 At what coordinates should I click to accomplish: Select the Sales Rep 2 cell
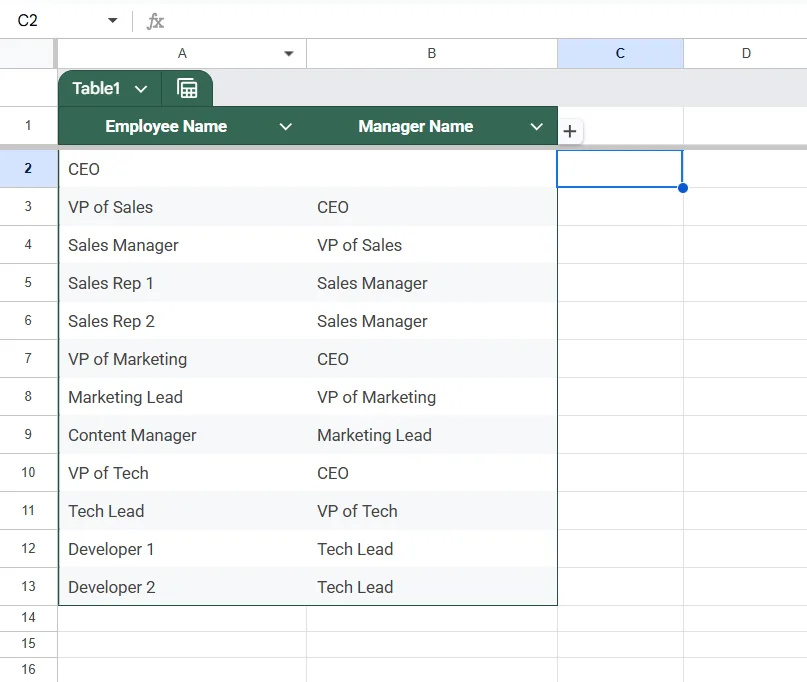(183, 321)
